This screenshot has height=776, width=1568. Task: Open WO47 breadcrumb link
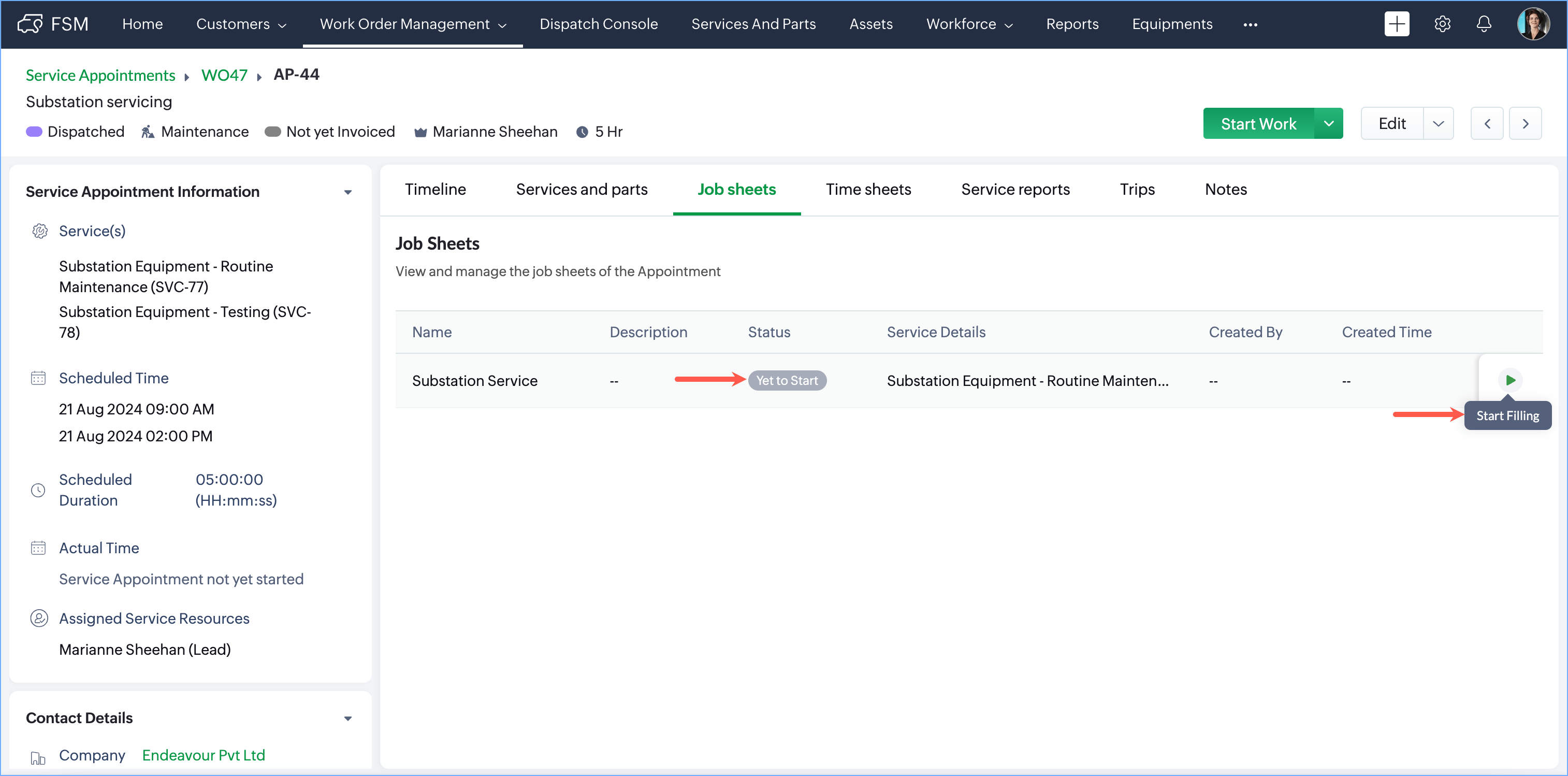(224, 76)
